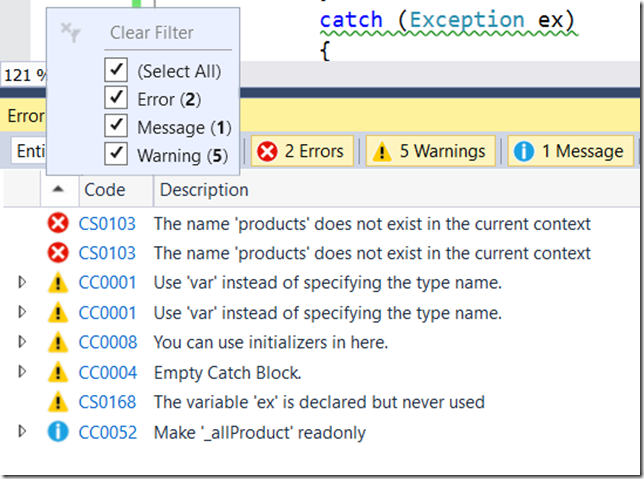Open the Entire Solution scope dropdown

pos(29,151)
